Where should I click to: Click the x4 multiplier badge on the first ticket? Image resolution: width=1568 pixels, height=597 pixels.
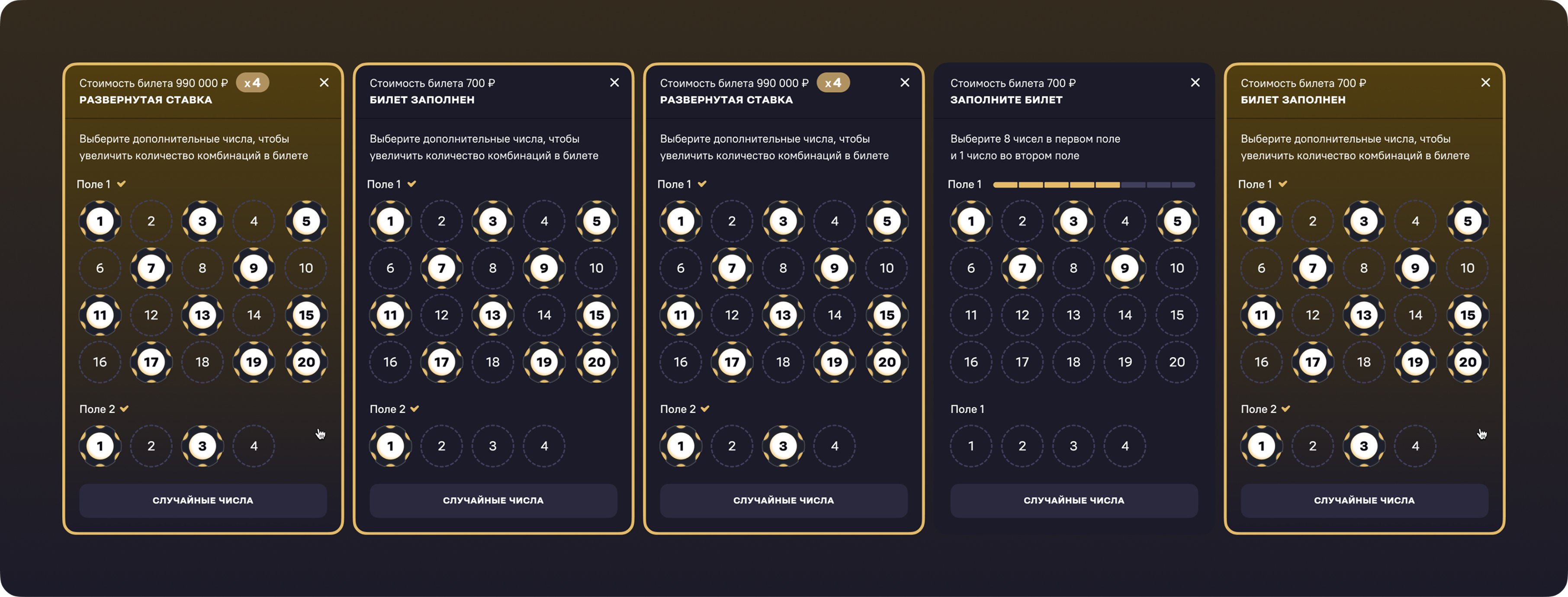pos(252,83)
